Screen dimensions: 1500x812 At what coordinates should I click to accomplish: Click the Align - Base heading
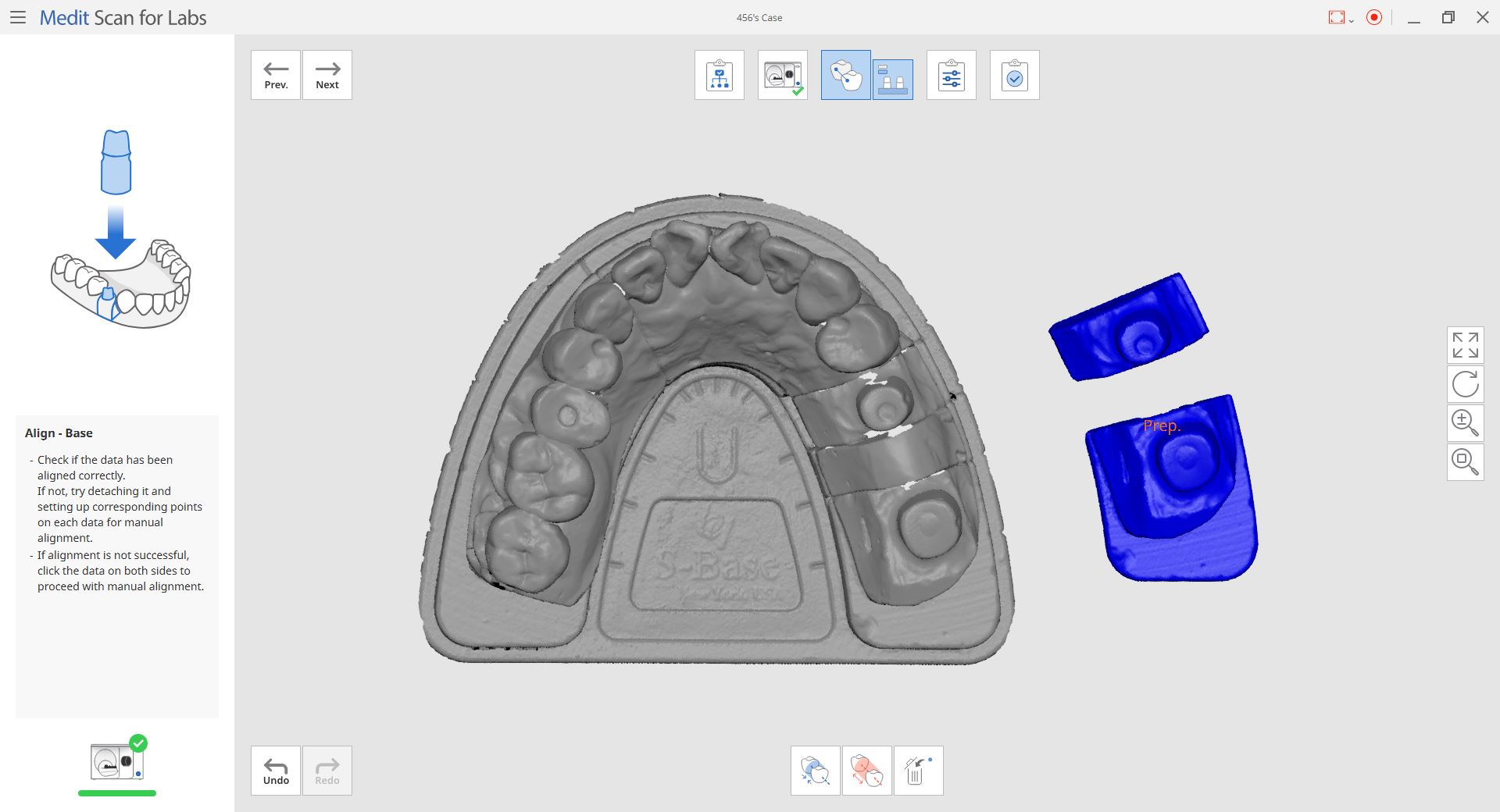point(59,433)
